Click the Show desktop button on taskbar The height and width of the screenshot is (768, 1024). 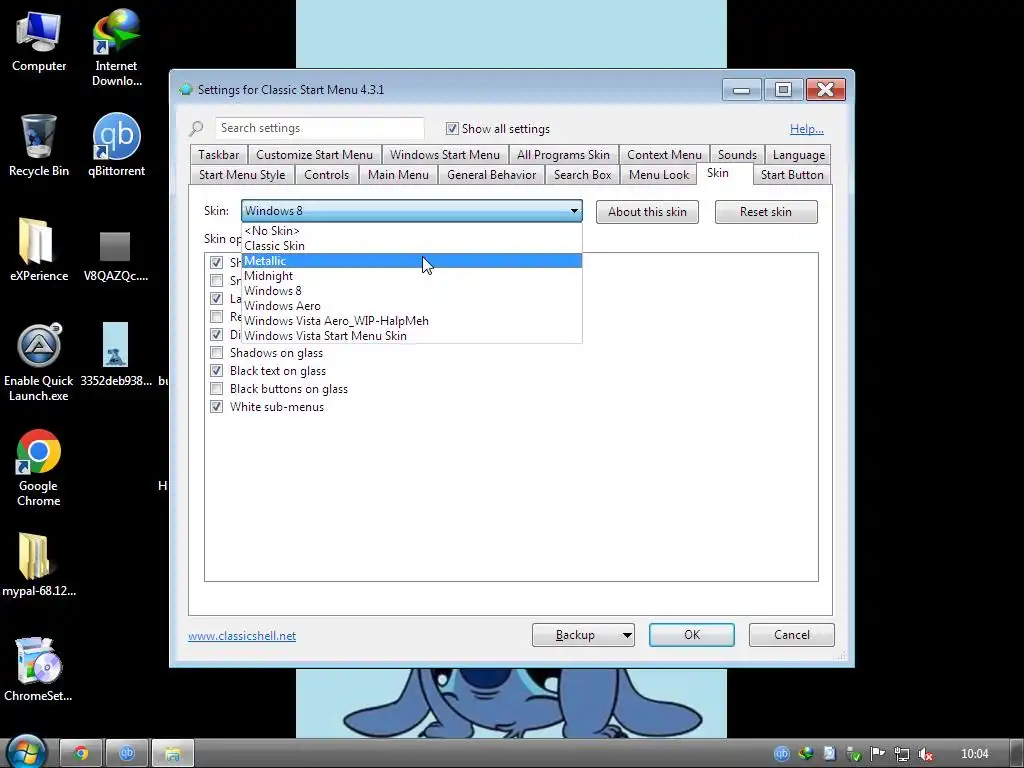point(1017,753)
